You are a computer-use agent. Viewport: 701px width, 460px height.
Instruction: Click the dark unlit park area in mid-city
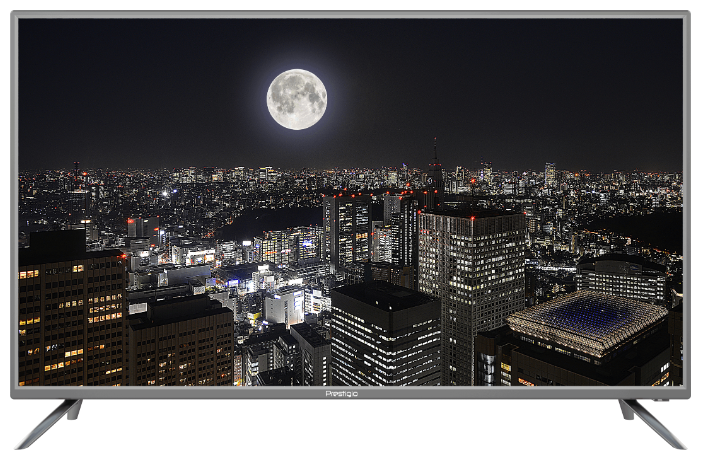pyautogui.click(x=270, y=218)
